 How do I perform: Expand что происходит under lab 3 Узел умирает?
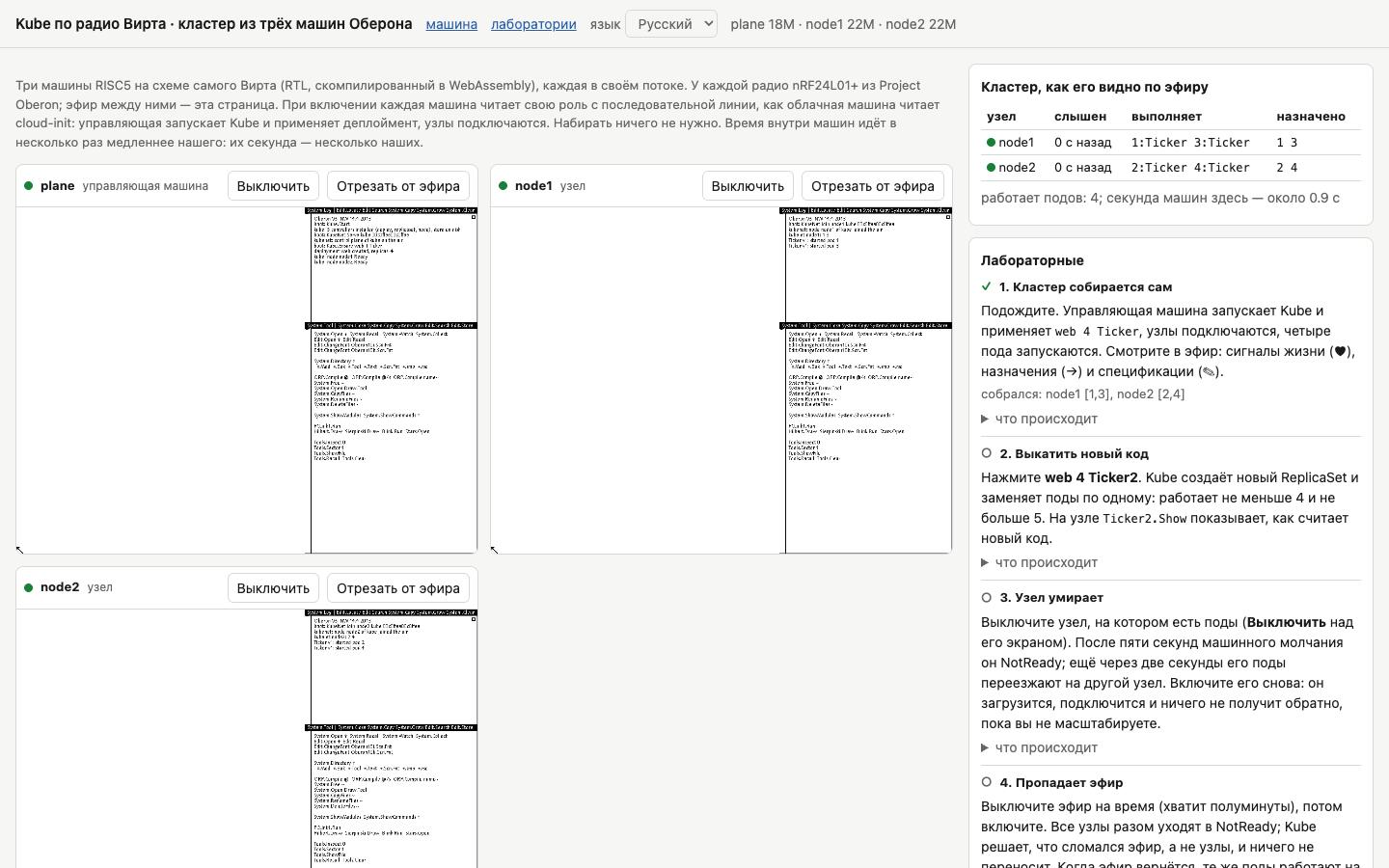click(x=1040, y=747)
